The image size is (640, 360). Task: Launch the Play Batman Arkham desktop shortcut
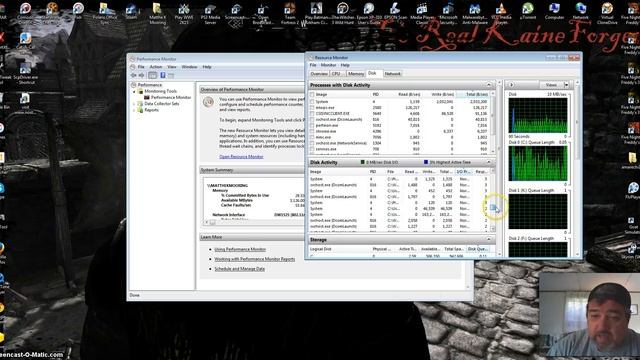tap(316, 13)
